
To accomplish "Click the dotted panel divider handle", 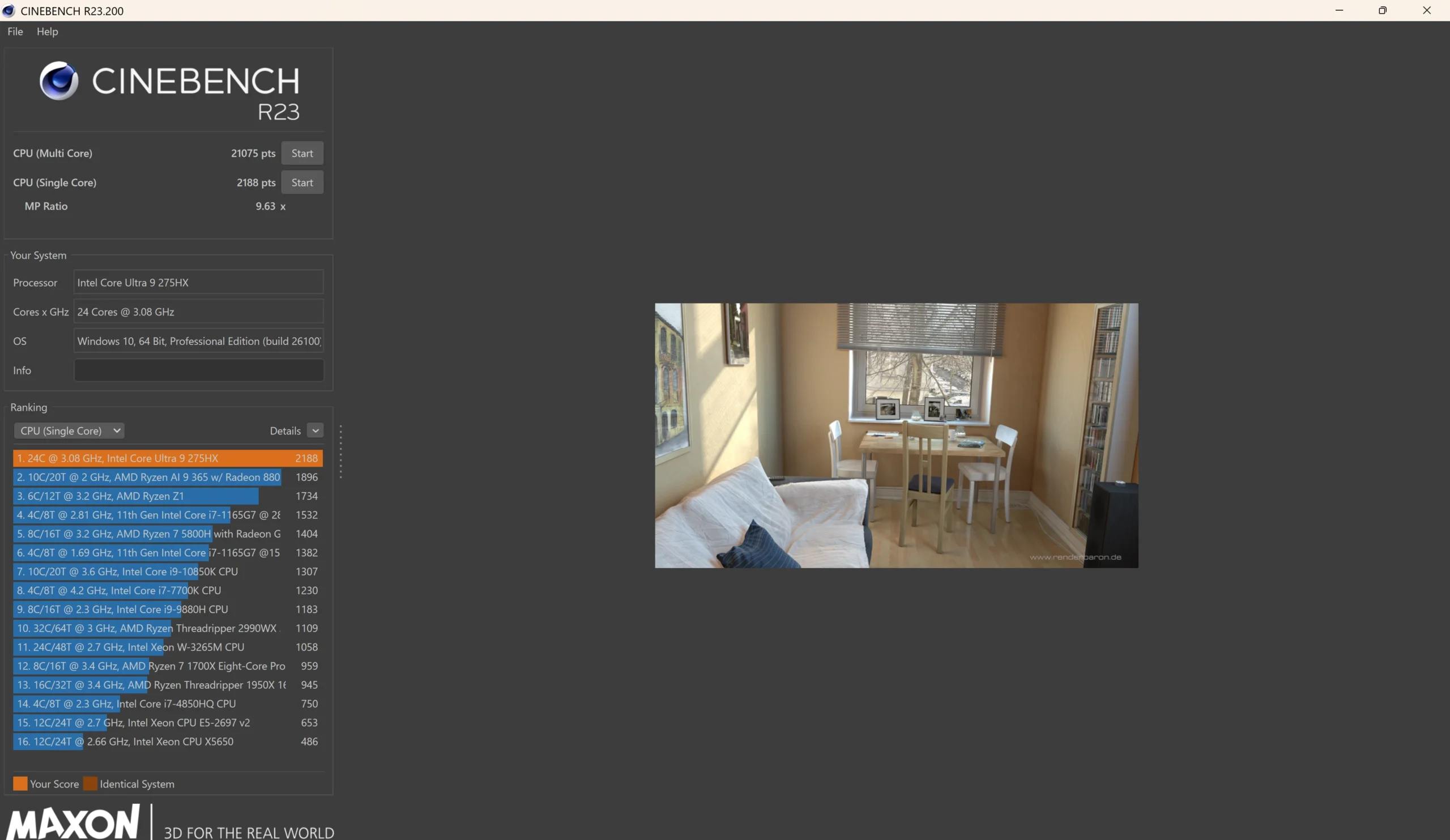I will [340, 451].
